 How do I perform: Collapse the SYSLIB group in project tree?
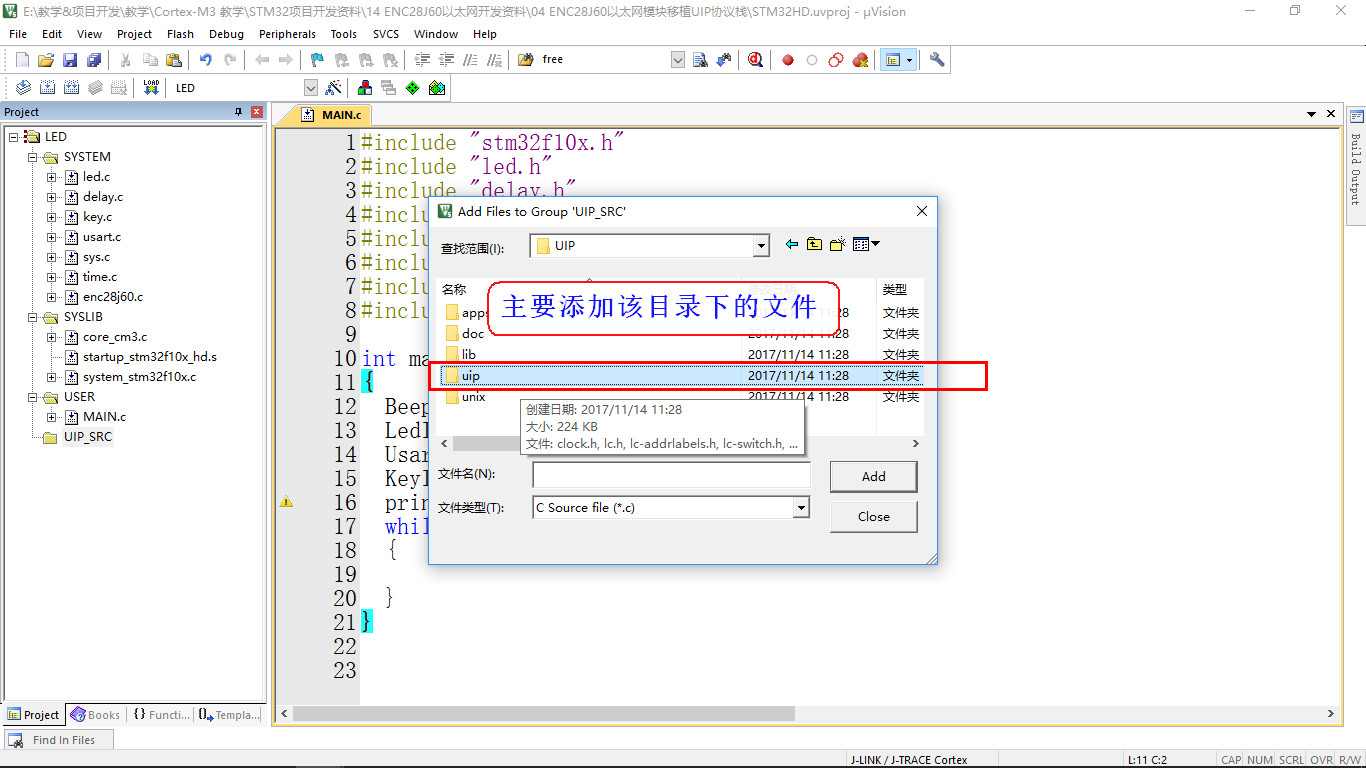pyautogui.click(x=33, y=317)
